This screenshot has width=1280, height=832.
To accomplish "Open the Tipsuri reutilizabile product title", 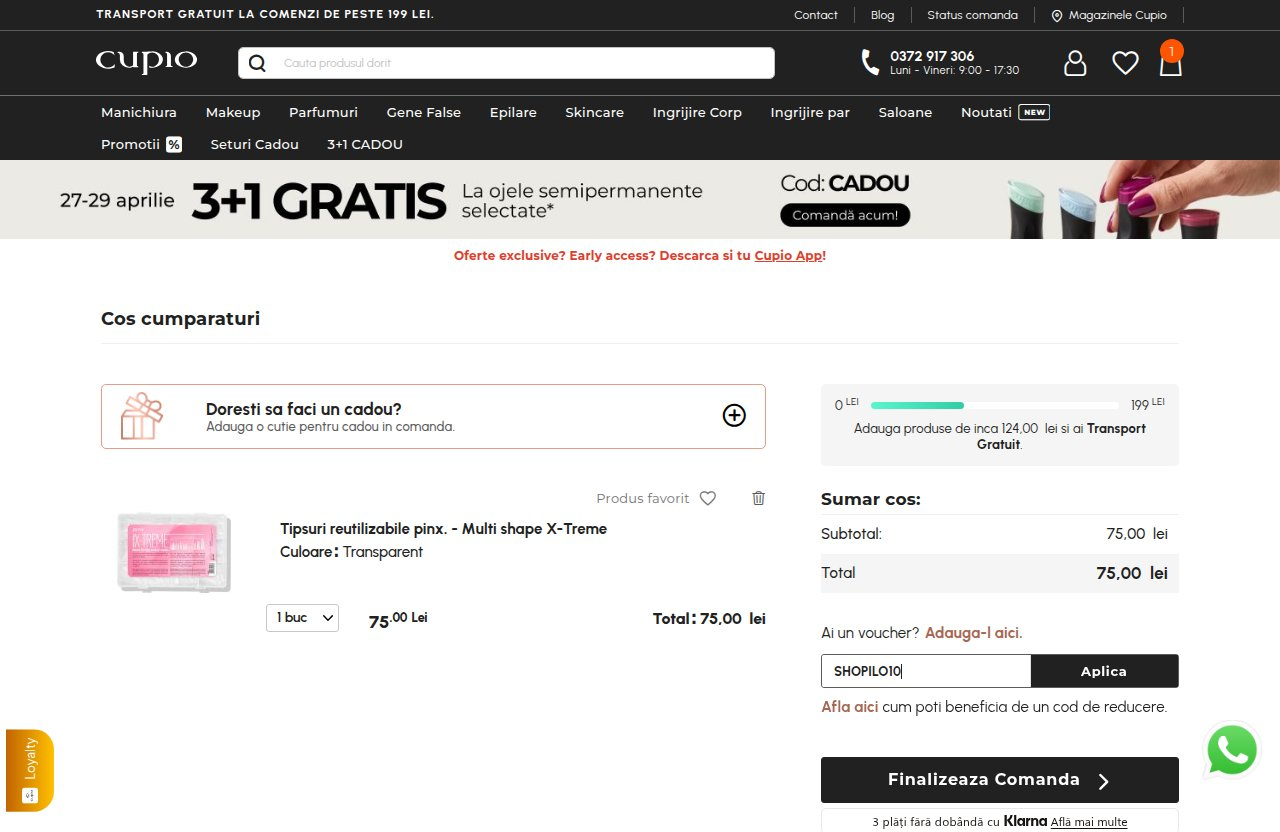I will tap(443, 529).
